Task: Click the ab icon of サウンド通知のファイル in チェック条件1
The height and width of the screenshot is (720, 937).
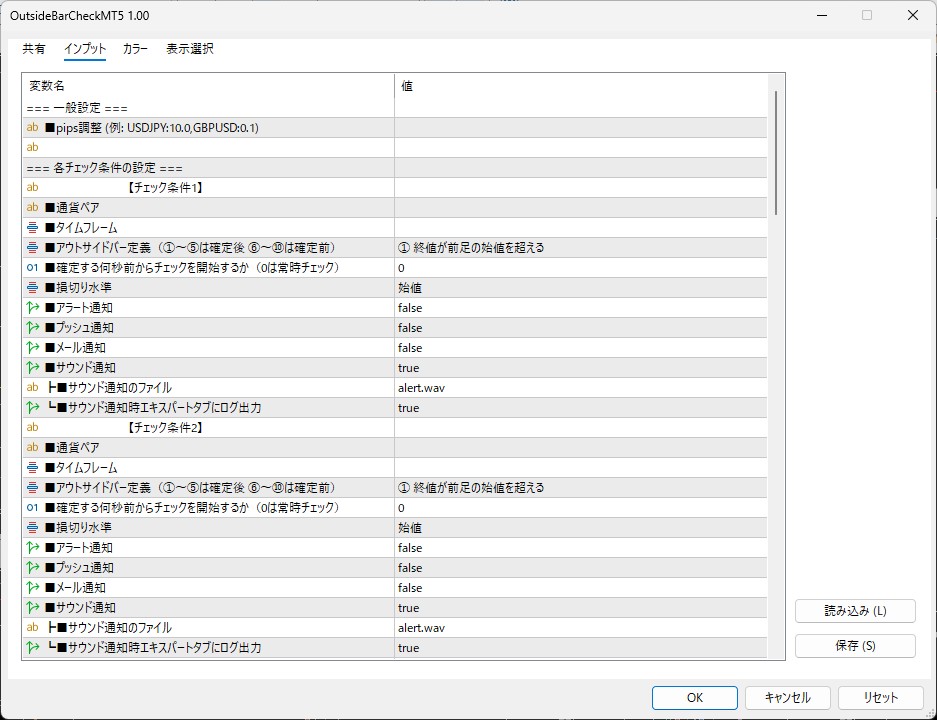Action: 33,387
